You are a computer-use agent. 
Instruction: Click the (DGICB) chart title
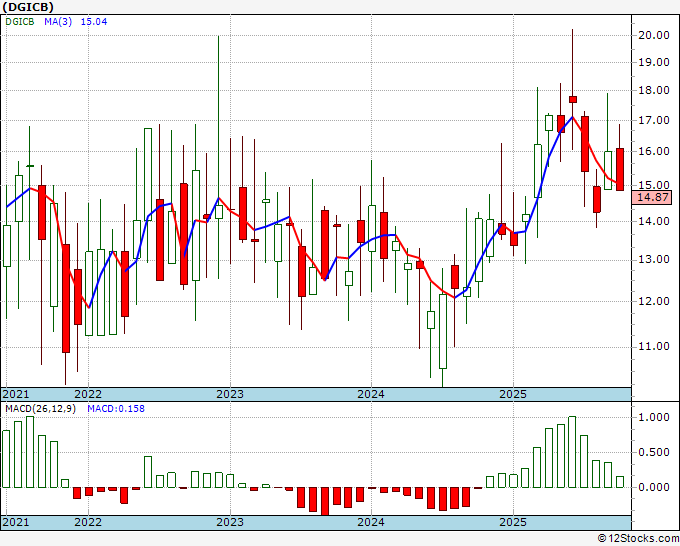[x=28, y=7]
